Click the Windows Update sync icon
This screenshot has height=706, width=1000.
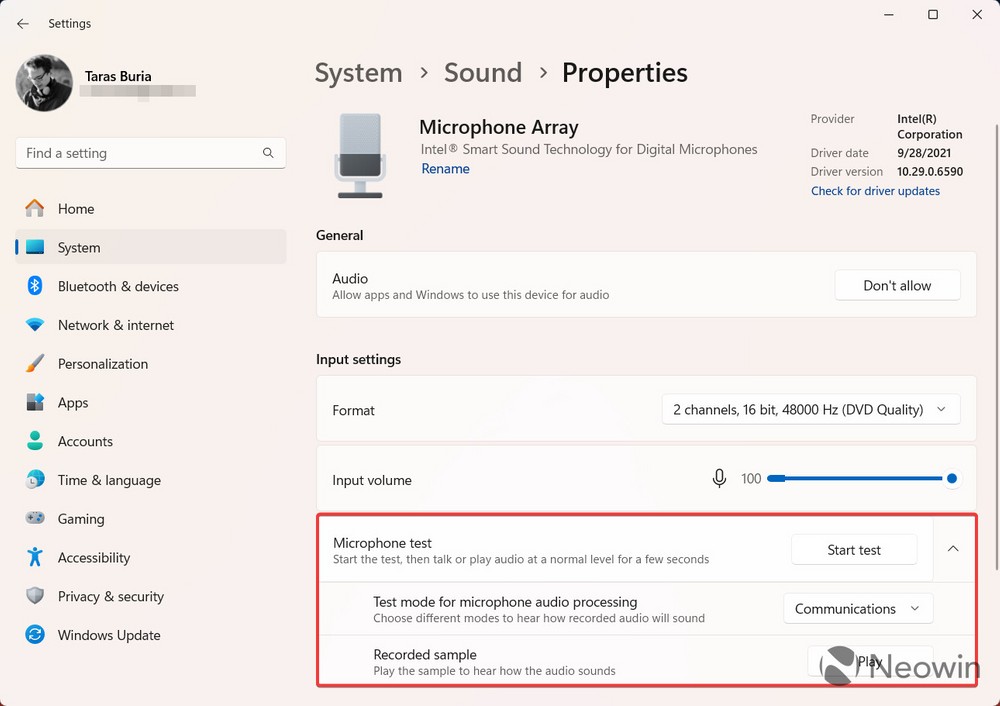35,635
